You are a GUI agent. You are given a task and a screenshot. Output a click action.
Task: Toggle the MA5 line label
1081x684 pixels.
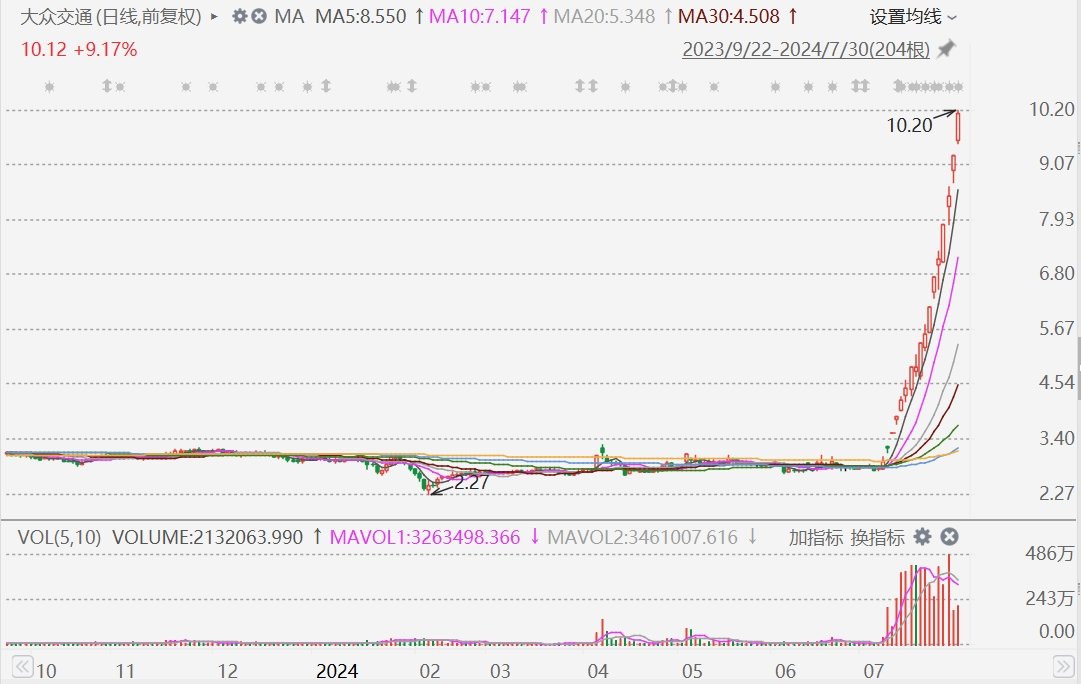(x=361, y=17)
